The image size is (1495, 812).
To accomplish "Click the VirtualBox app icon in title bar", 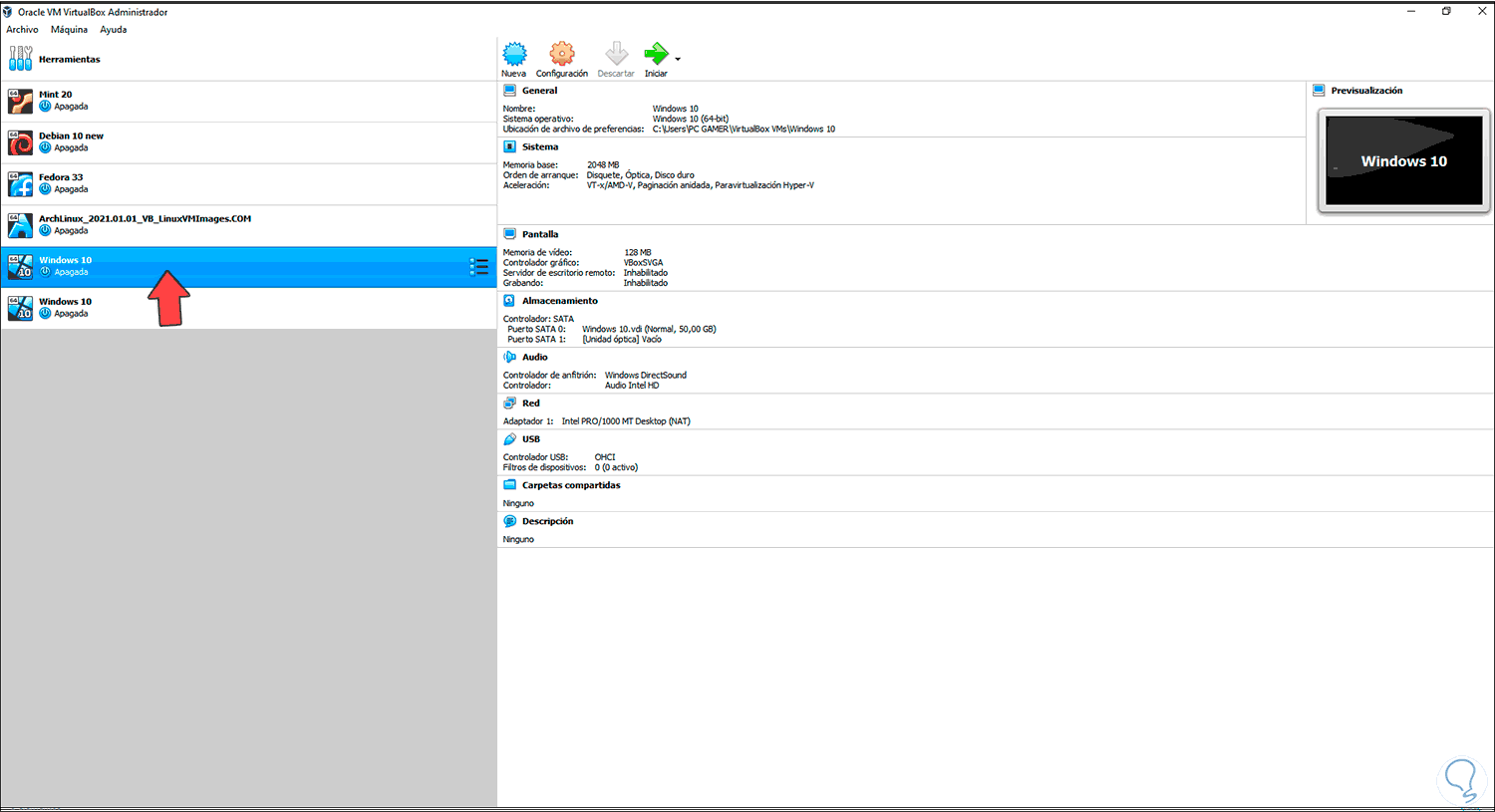I will 8,12.
